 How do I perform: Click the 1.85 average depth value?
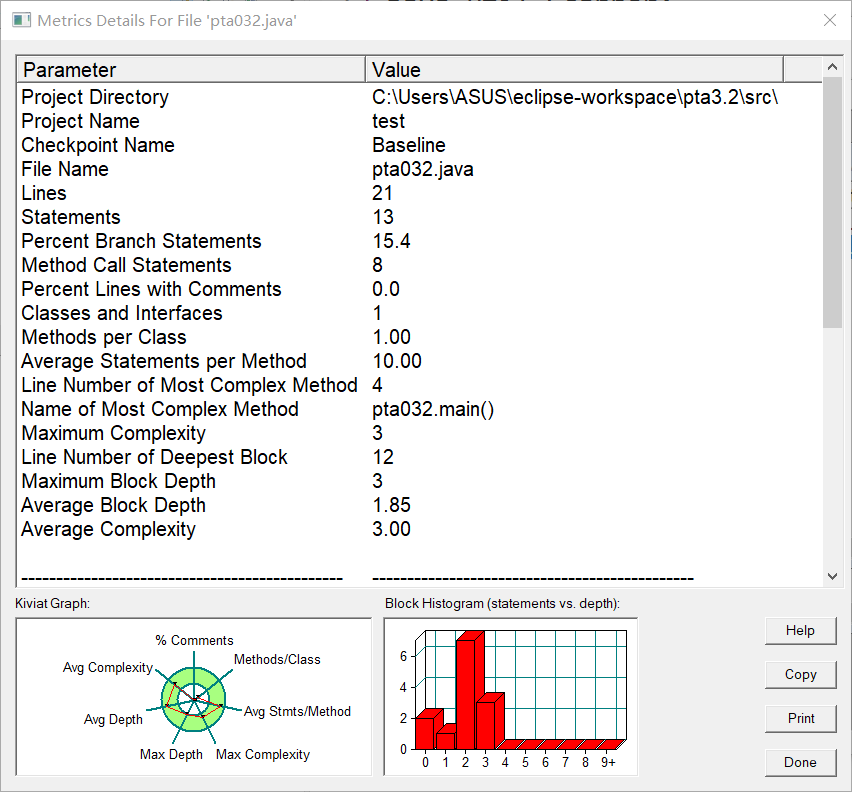tap(391, 505)
